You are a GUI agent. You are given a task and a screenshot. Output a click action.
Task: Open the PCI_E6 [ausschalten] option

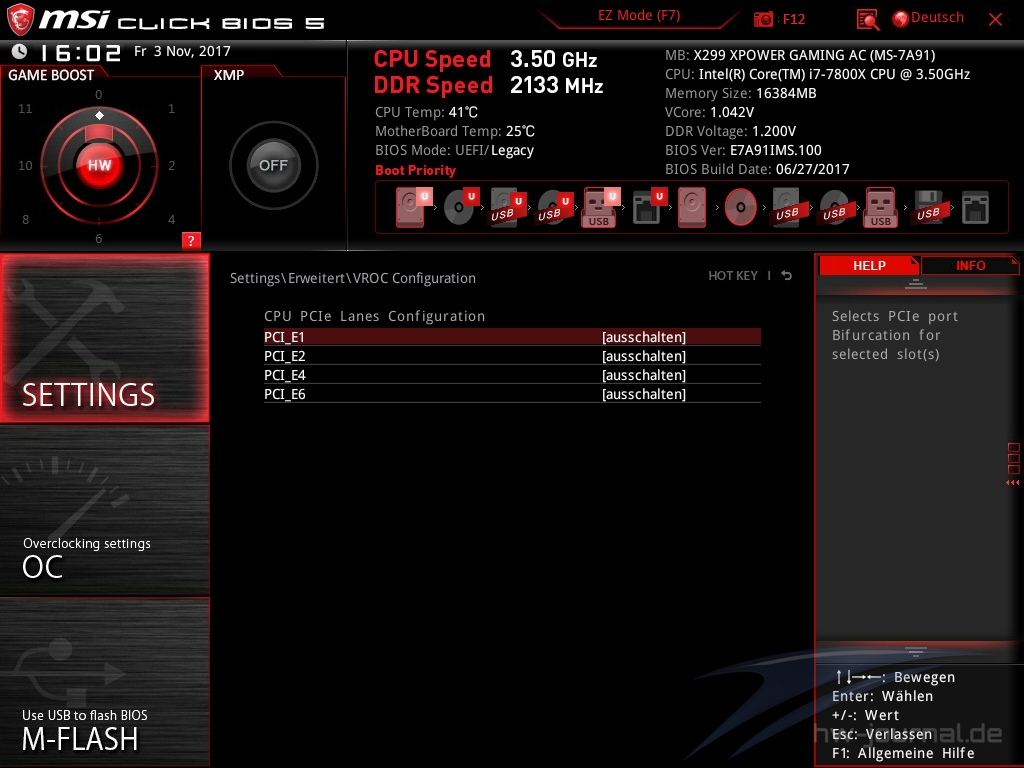tap(512, 394)
